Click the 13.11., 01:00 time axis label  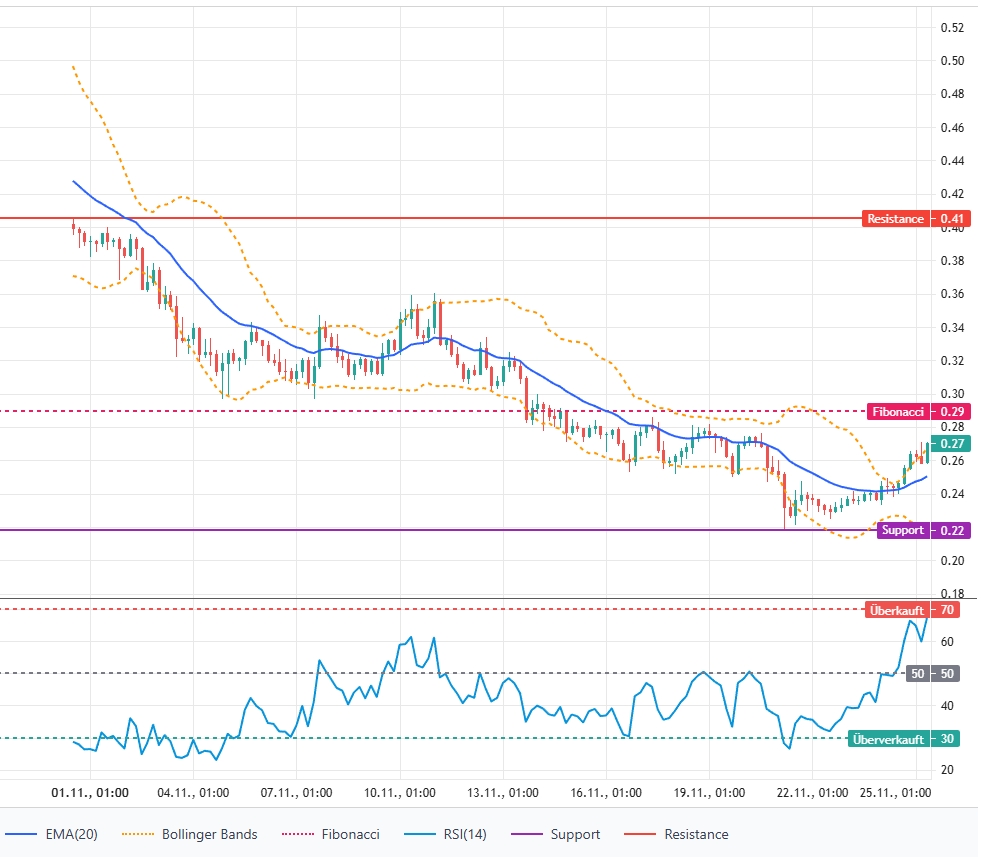coord(504,792)
